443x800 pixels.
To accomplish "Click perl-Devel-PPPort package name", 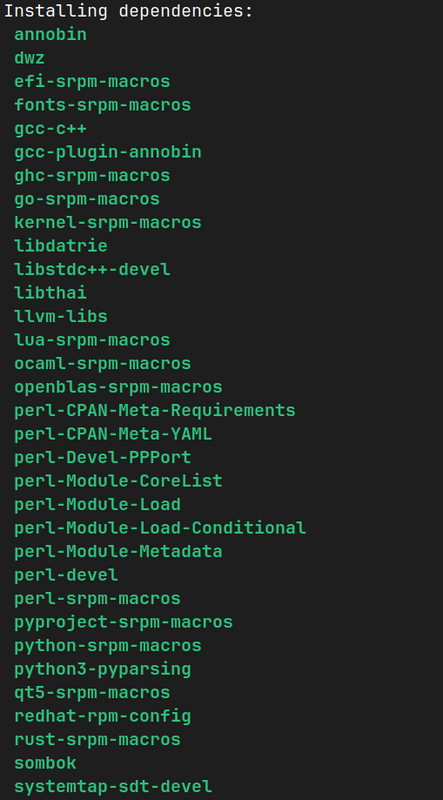I will (x=103, y=457).
